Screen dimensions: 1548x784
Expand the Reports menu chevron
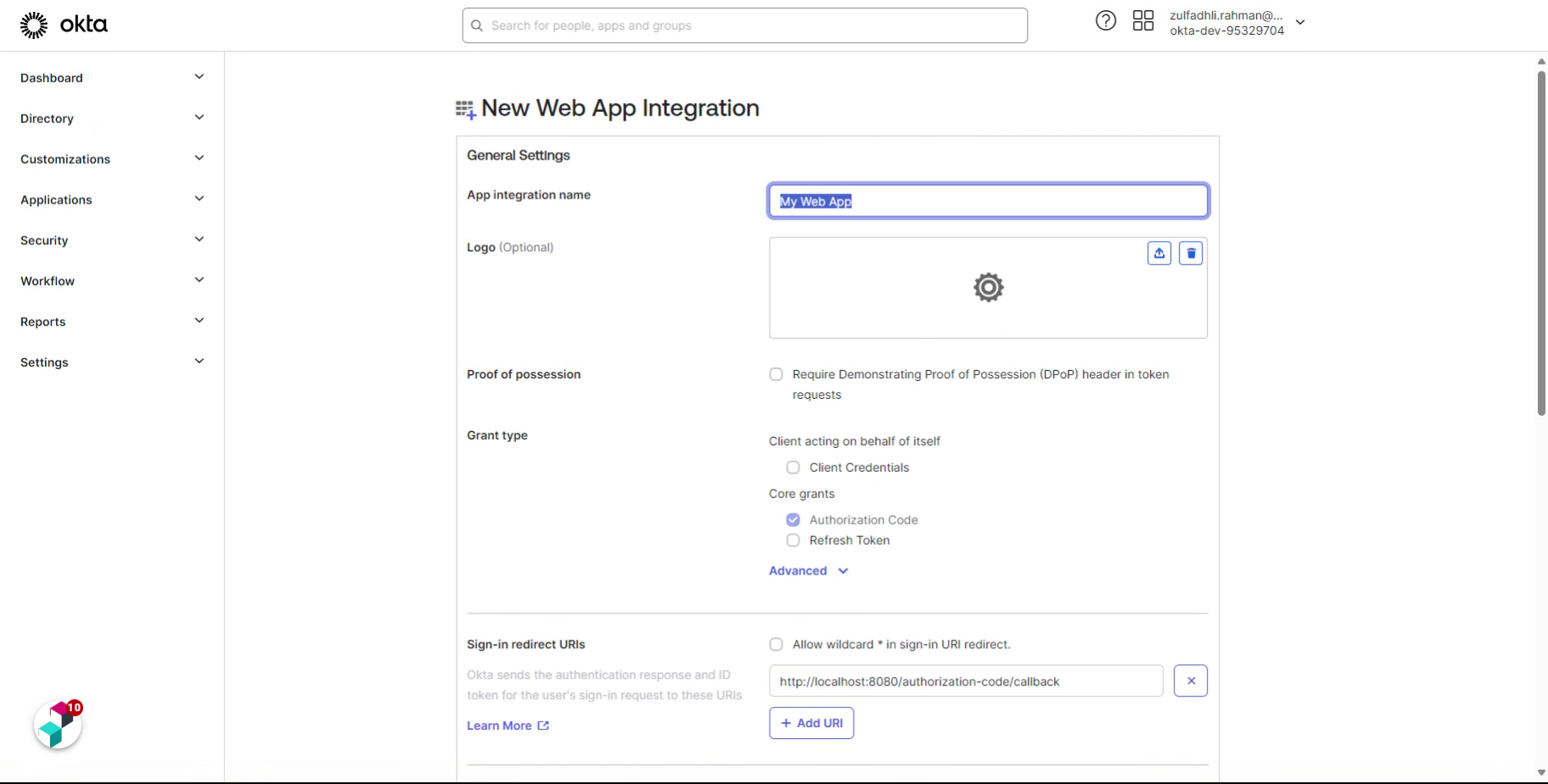[x=199, y=322]
